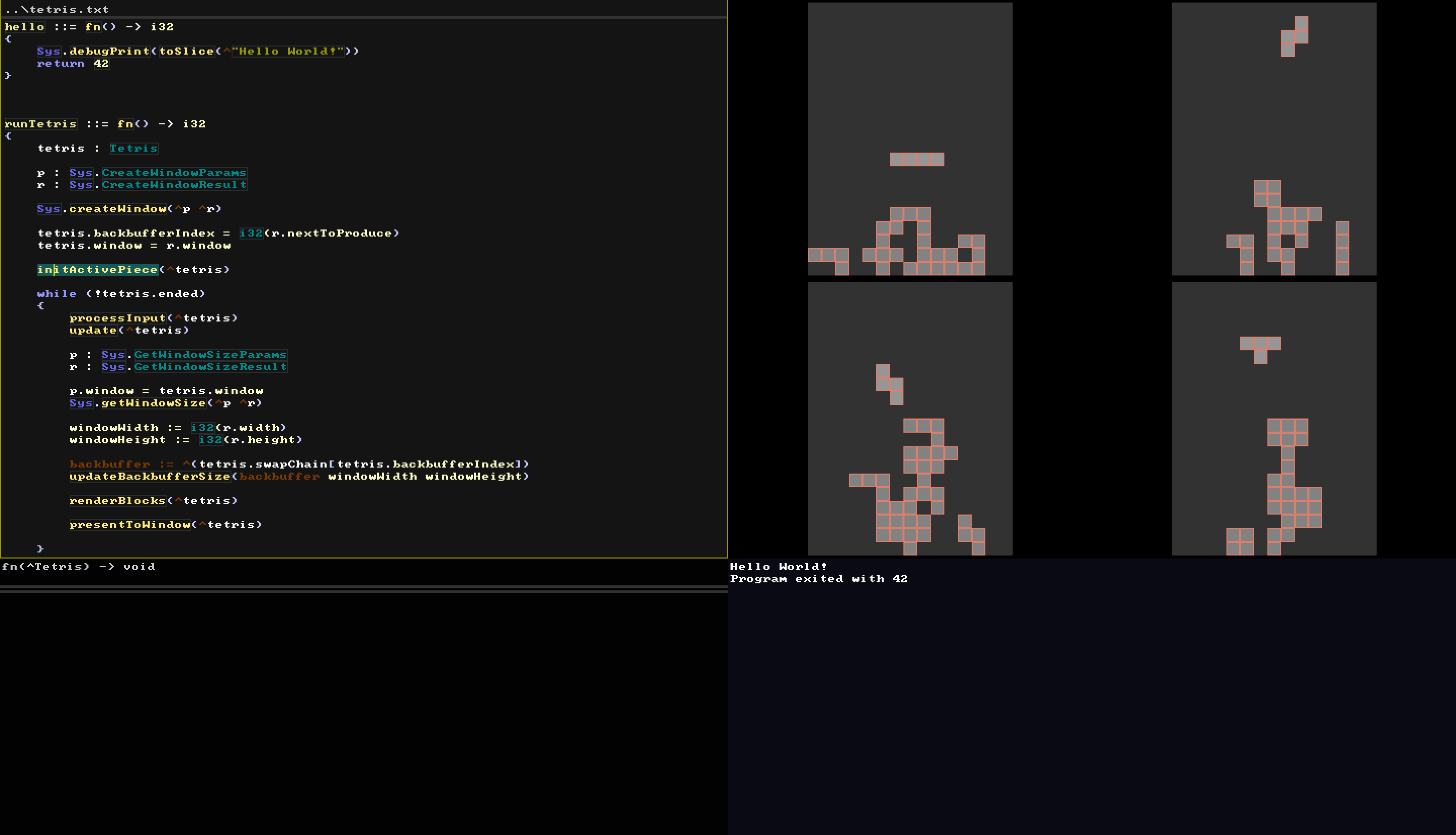The image size is (1456, 835).
Task: Click the hello function name
Action: pos(24,27)
